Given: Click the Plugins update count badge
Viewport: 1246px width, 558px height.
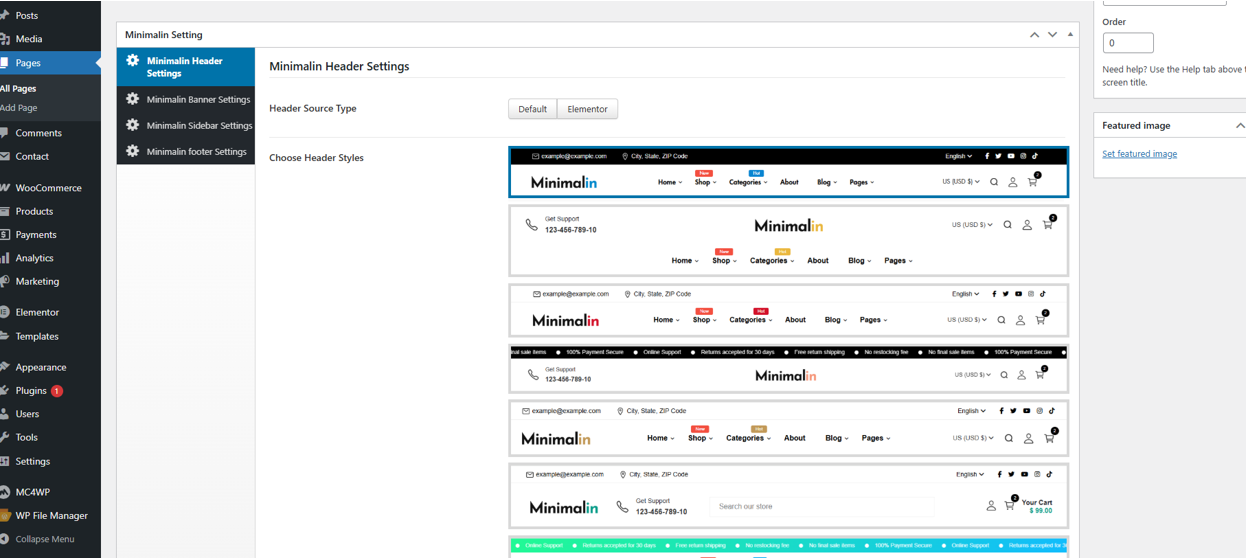Looking at the screenshot, I should (57, 391).
